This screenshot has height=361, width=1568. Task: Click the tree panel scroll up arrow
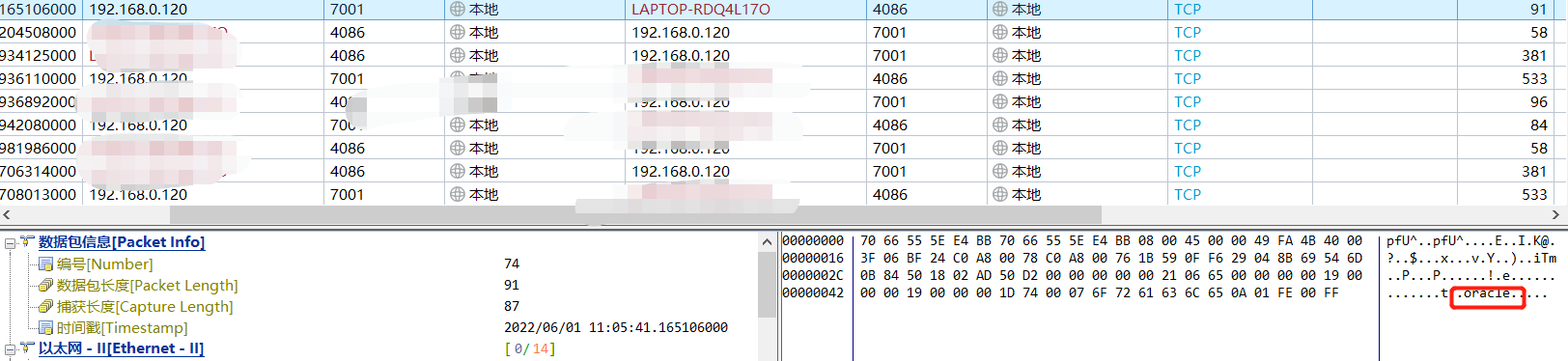click(x=768, y=241)
